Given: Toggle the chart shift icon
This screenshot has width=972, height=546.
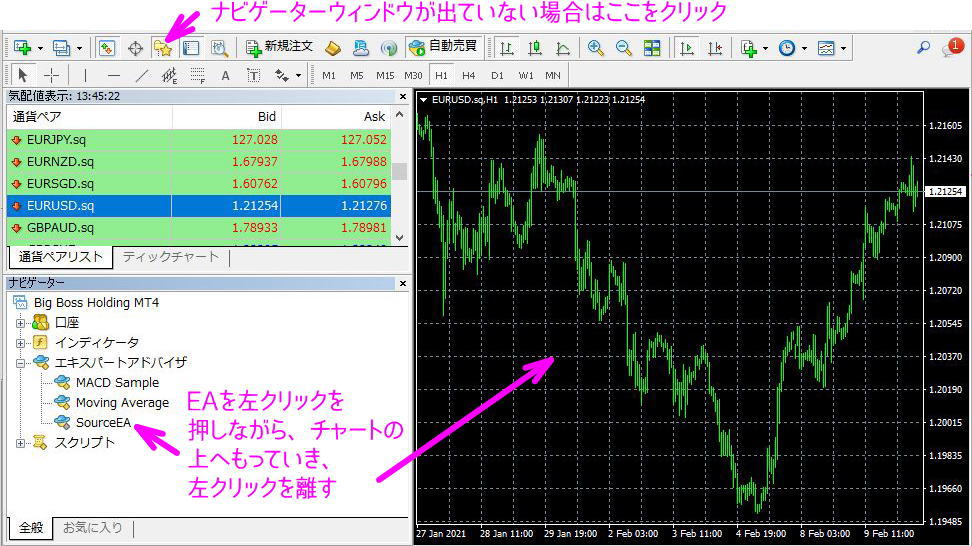Looking at the screenshot, I should 715,48.
